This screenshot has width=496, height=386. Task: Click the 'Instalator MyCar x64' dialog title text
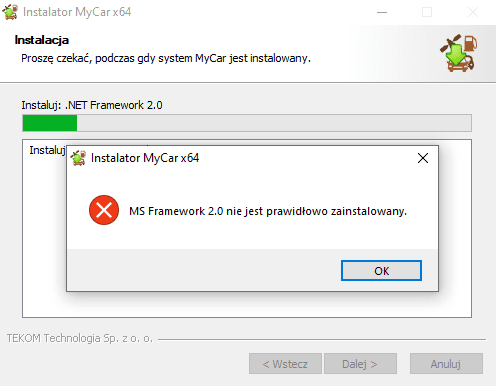click(x=145, y=158)
